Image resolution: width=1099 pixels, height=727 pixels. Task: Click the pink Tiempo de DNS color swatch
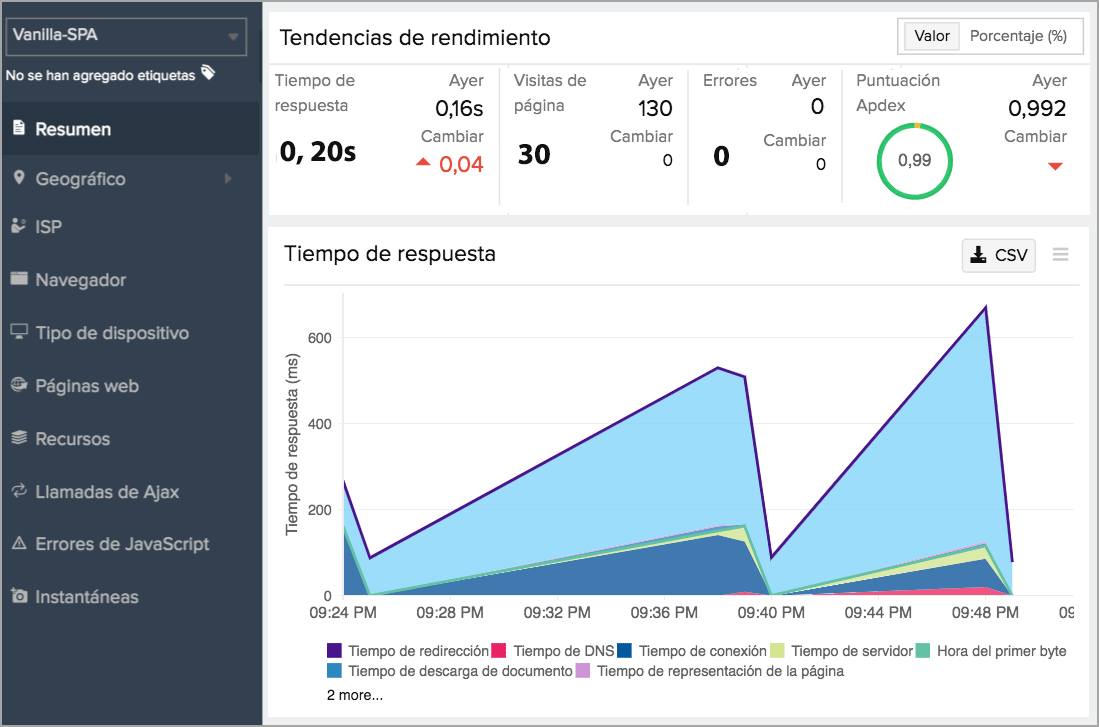(499, 651)
